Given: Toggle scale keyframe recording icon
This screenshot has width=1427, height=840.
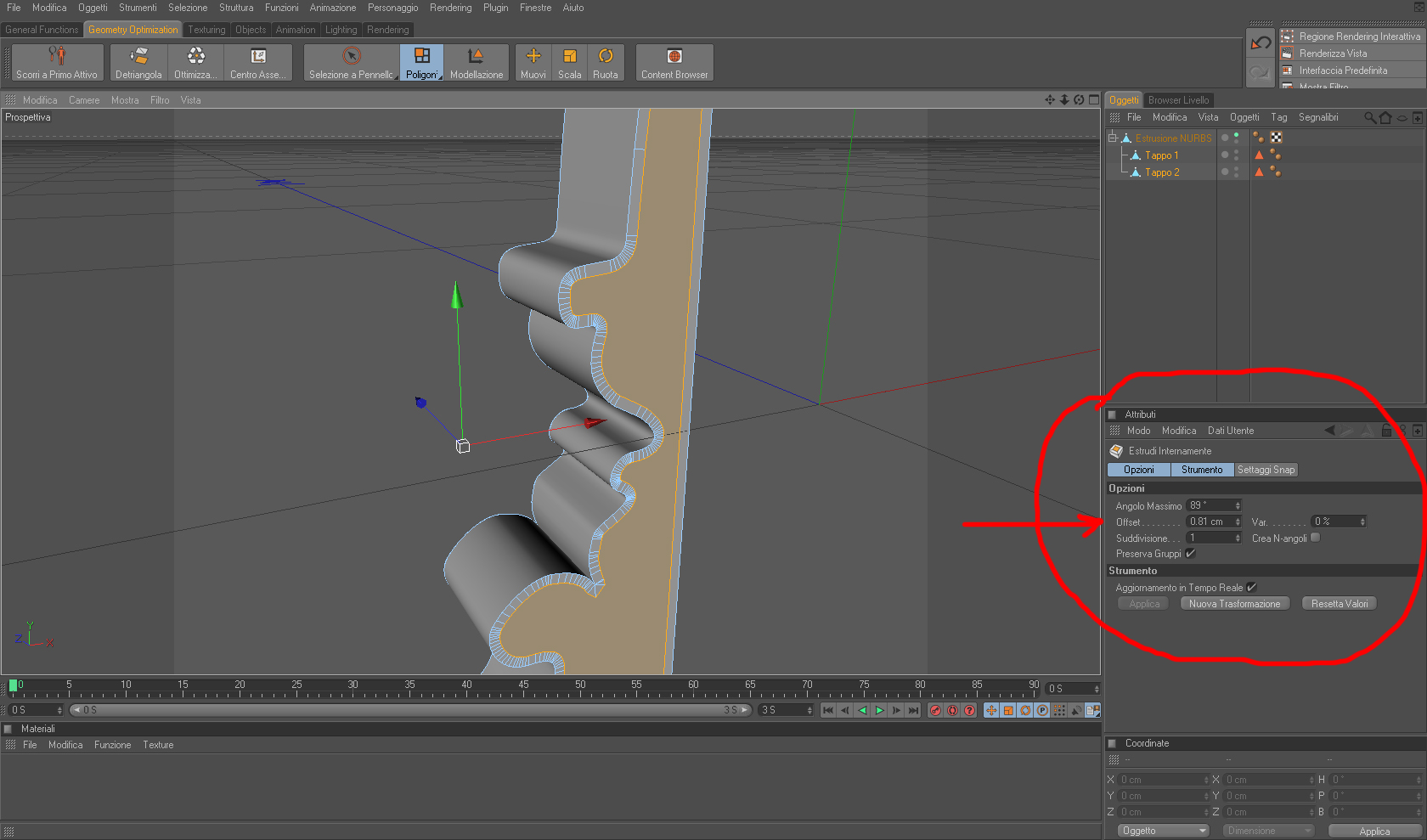Looking at the screenshot, I should coord(1008,710).
